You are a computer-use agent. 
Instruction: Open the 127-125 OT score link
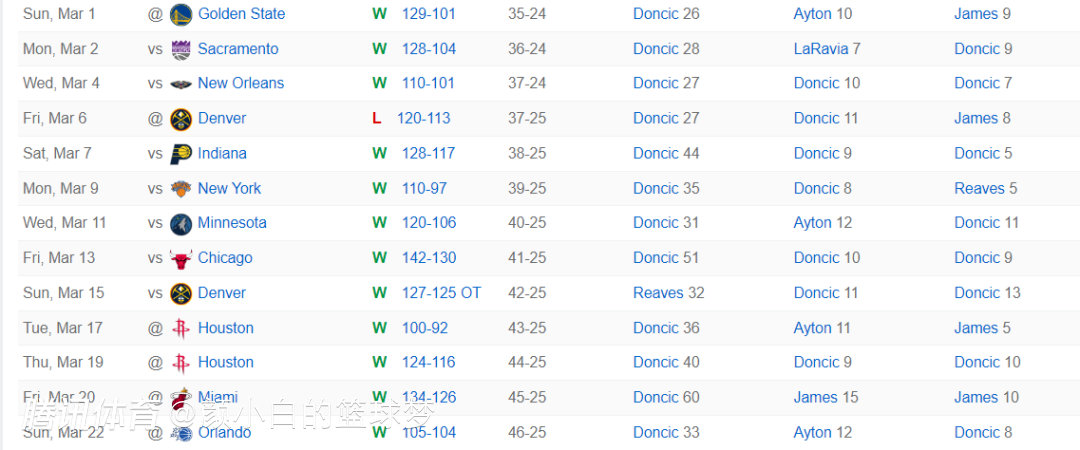click(x=441, y=293)
